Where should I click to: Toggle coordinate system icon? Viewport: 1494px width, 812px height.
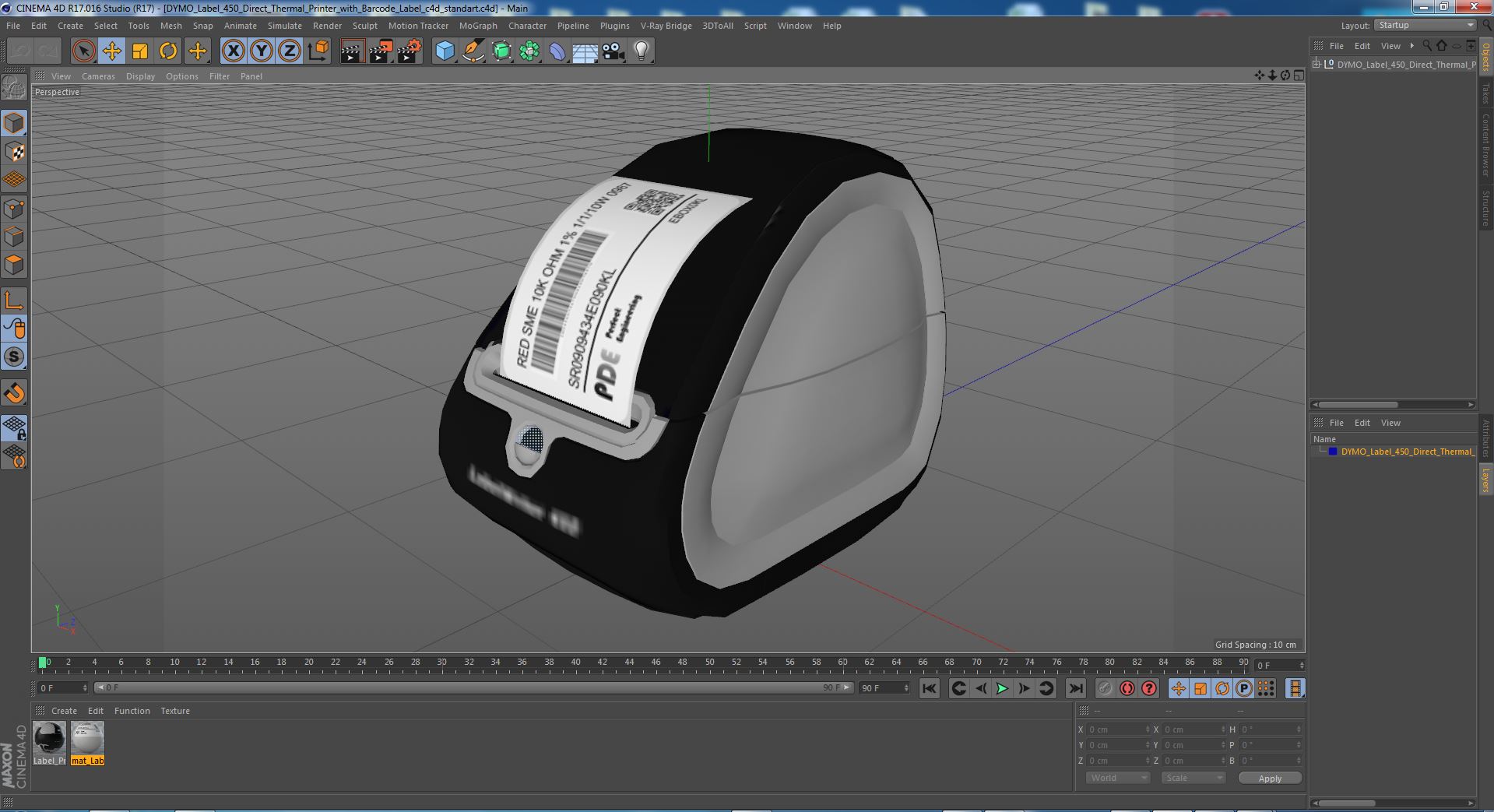point(318,51)
